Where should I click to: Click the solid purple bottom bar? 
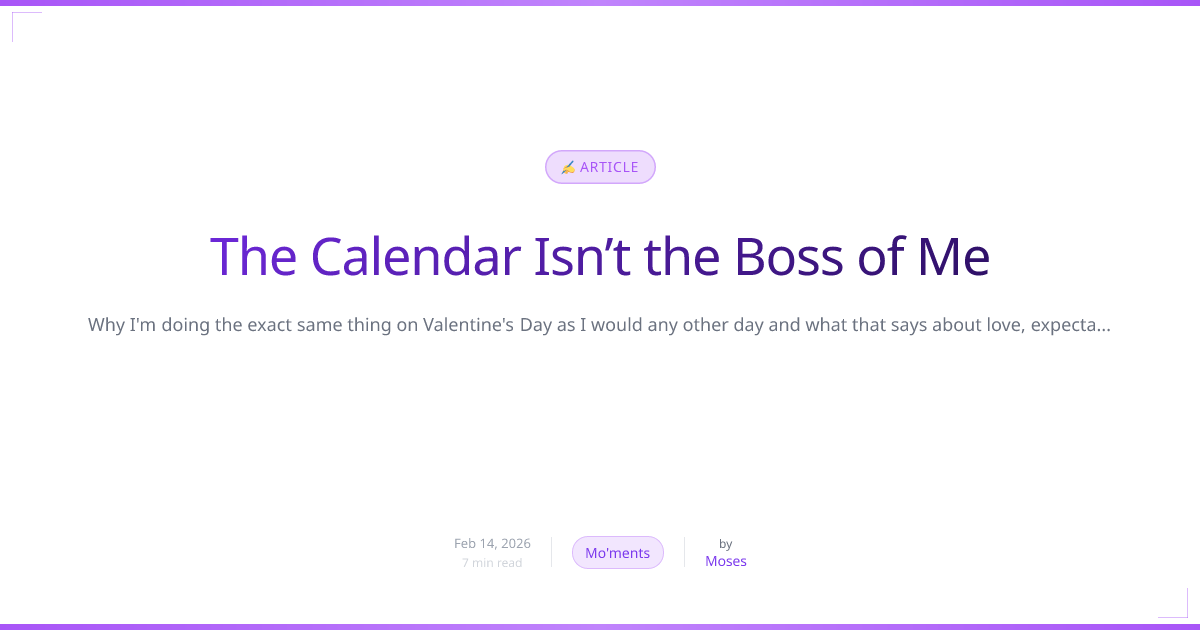point(600,626)
